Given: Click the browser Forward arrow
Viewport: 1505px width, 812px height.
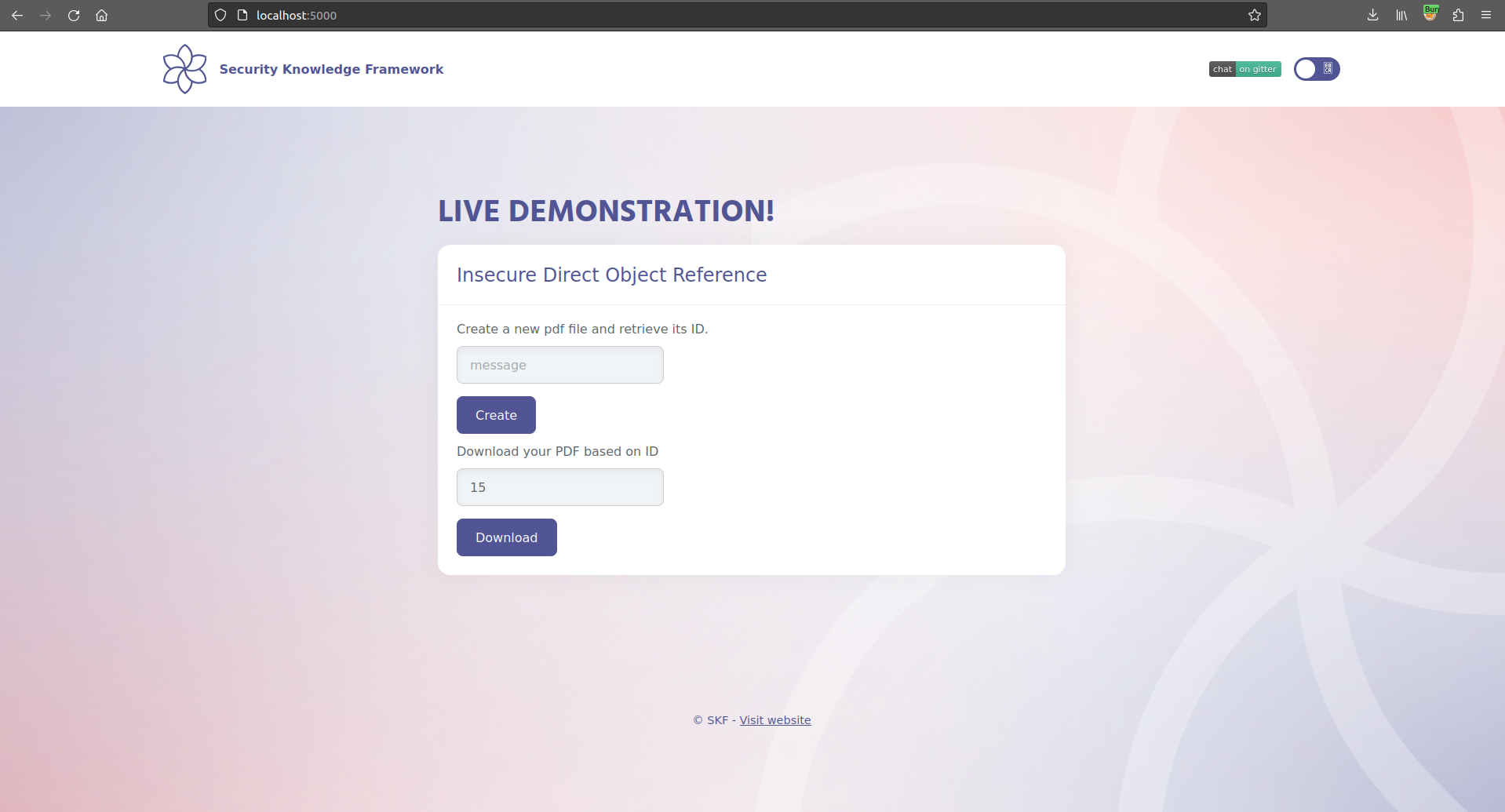Looking at the screenshot, I should [x=46, y=15].
